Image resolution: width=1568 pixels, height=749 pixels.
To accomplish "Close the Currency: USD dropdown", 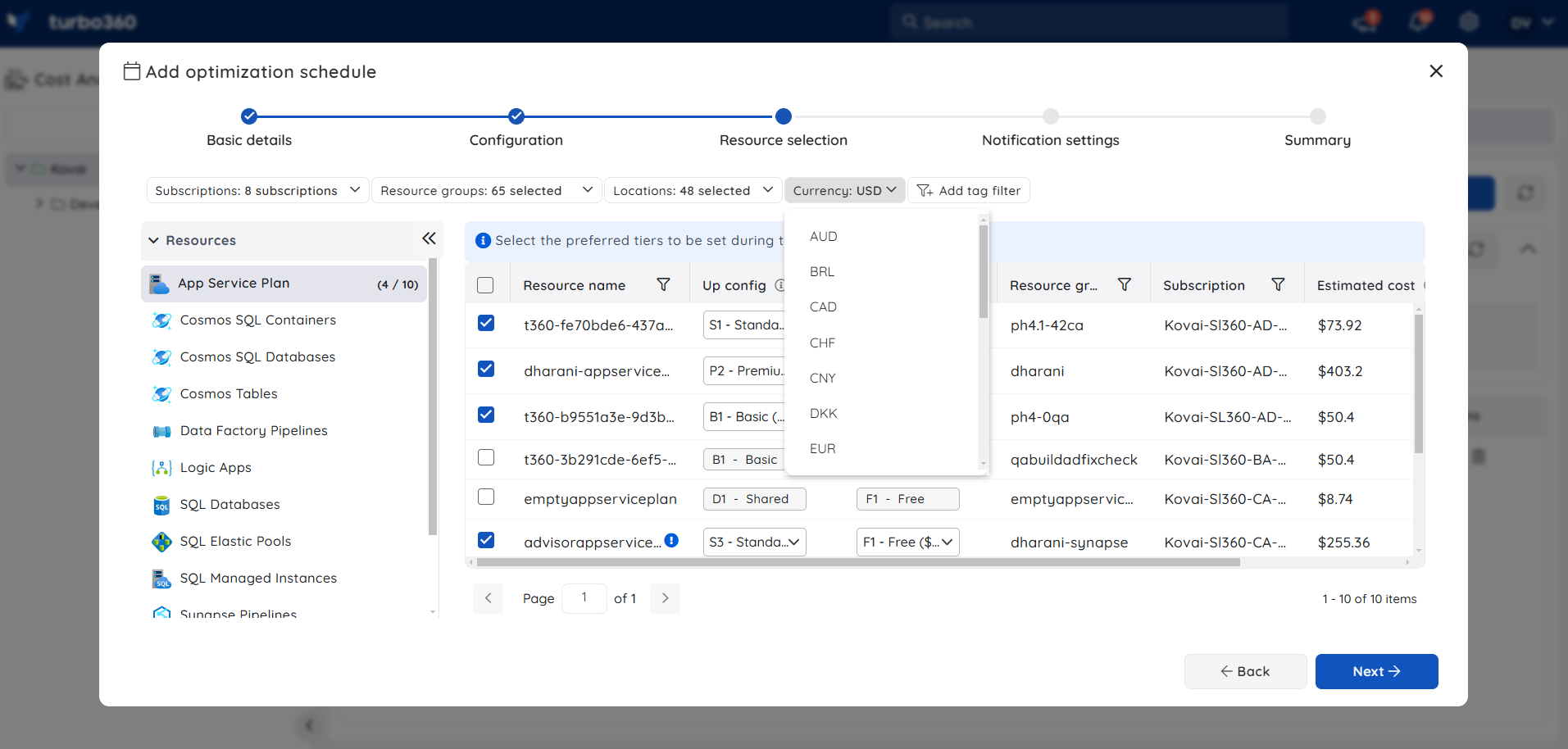I will 844,190.
